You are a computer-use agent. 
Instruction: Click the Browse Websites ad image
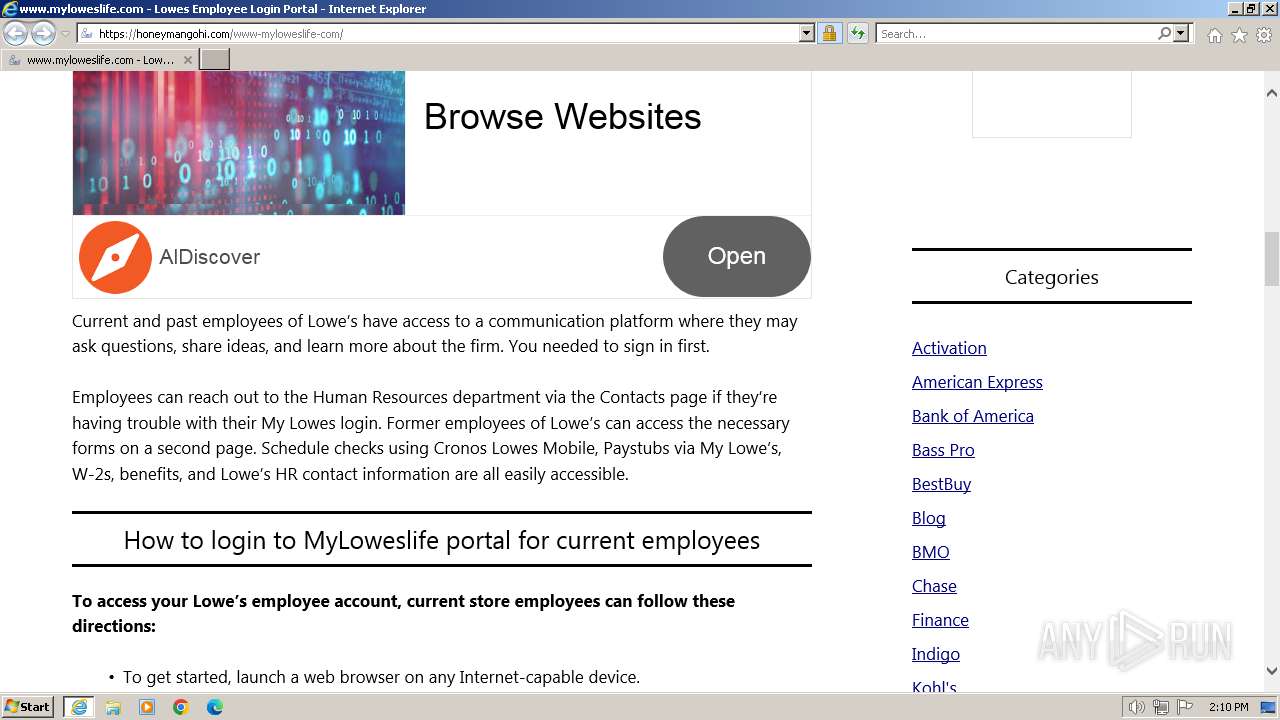(239, 142)
